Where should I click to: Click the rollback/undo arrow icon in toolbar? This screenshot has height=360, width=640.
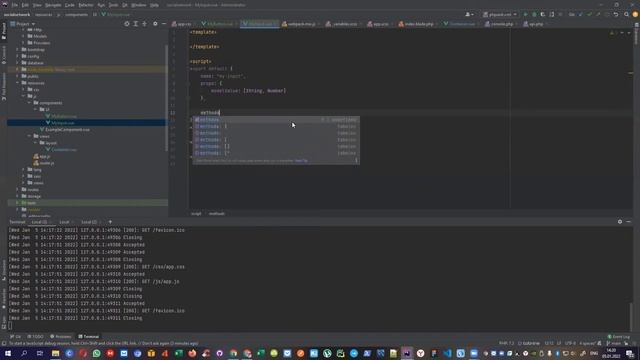[x=616, y=14]
